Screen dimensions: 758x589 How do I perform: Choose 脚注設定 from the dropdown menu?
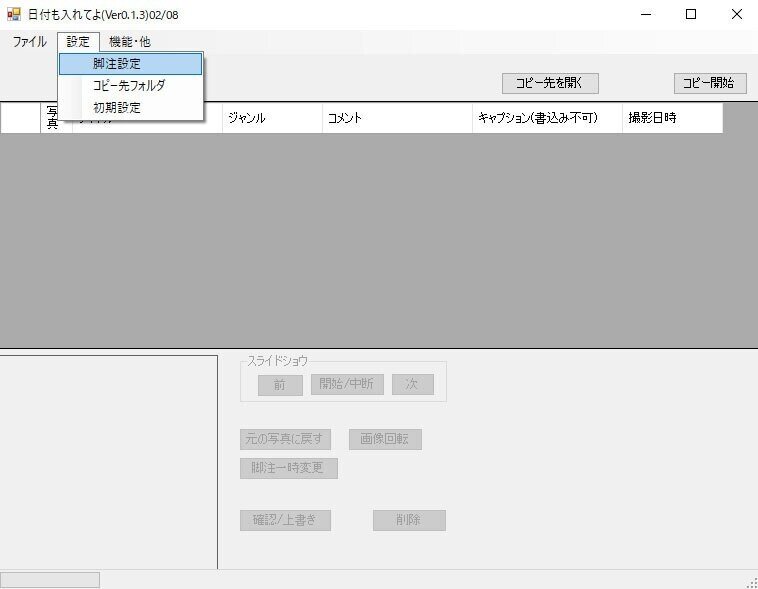click(131, 64)
